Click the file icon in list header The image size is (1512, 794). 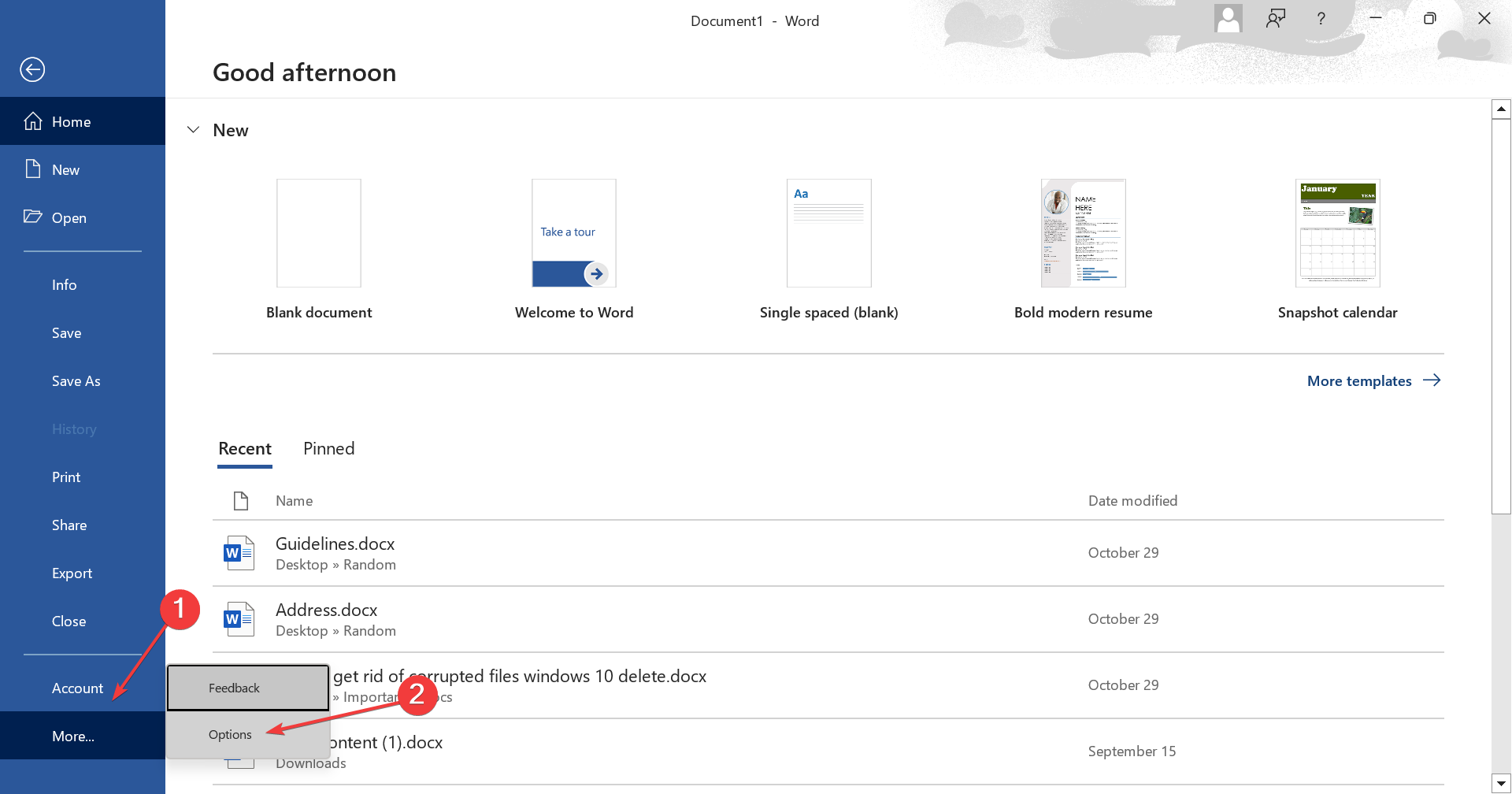(241, 500)
